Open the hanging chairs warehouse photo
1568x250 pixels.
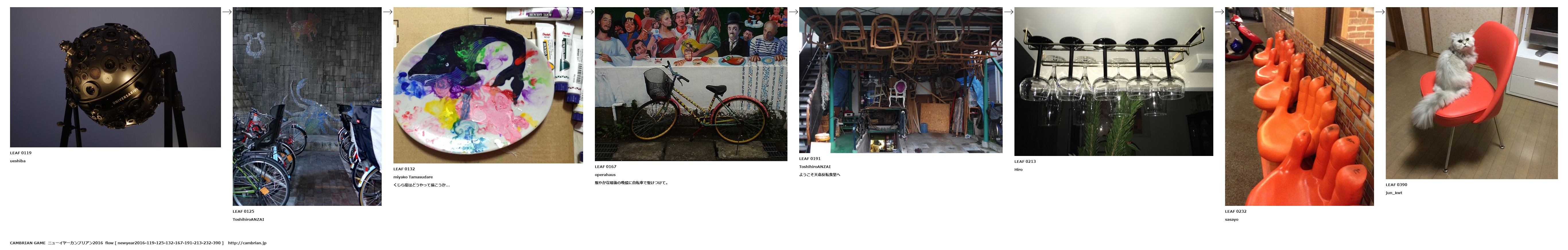[x=901, y=80]
